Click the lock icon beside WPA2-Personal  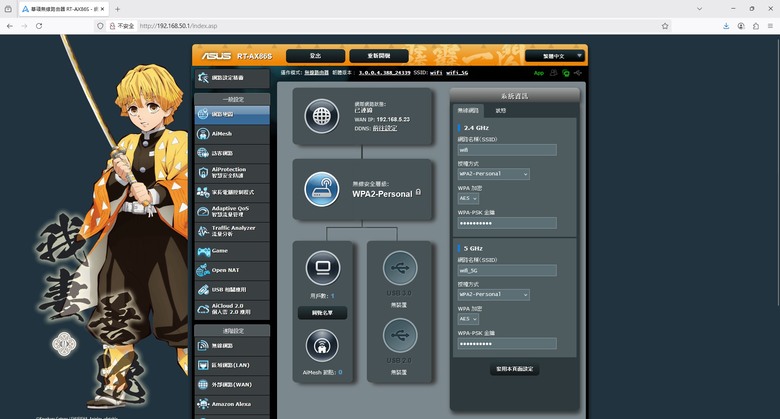[418, 192]
